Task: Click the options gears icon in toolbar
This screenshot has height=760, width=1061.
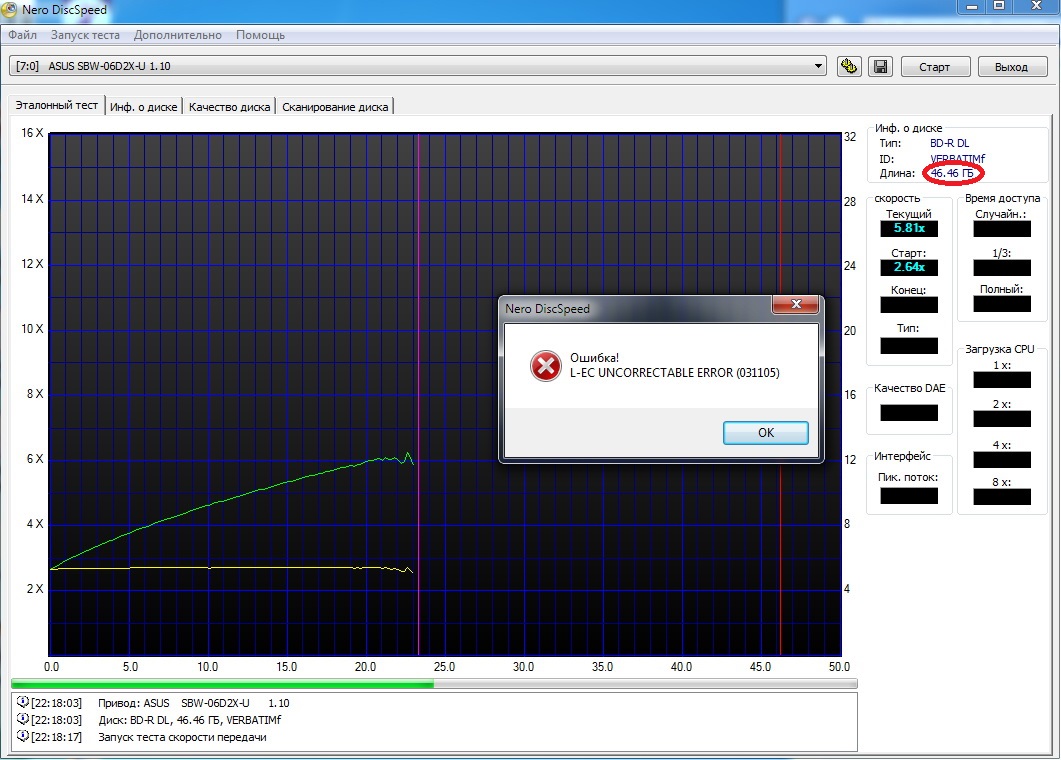Action: point(849,67)
